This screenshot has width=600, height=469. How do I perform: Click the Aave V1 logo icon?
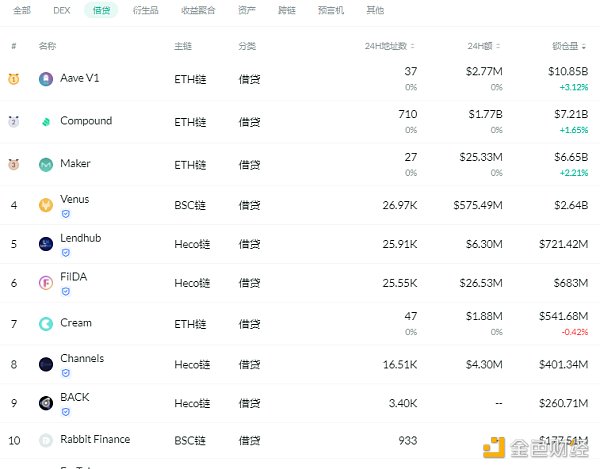(45, 79)
